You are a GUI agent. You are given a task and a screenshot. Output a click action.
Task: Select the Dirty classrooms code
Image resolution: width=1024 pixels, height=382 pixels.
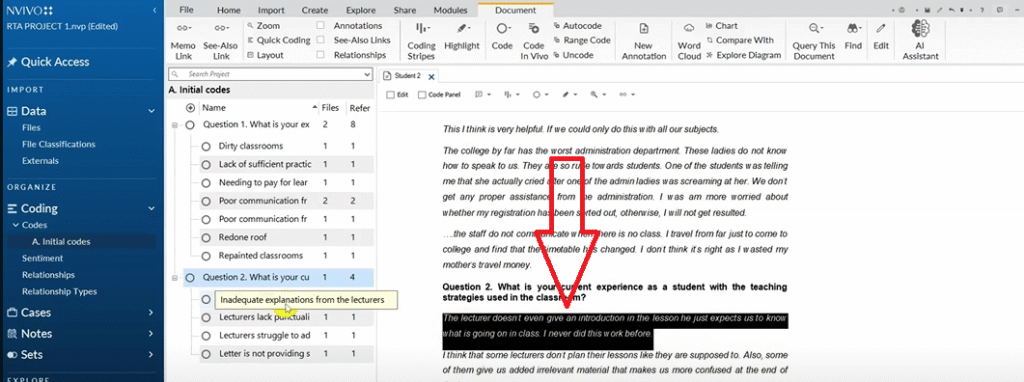point(250,146)
